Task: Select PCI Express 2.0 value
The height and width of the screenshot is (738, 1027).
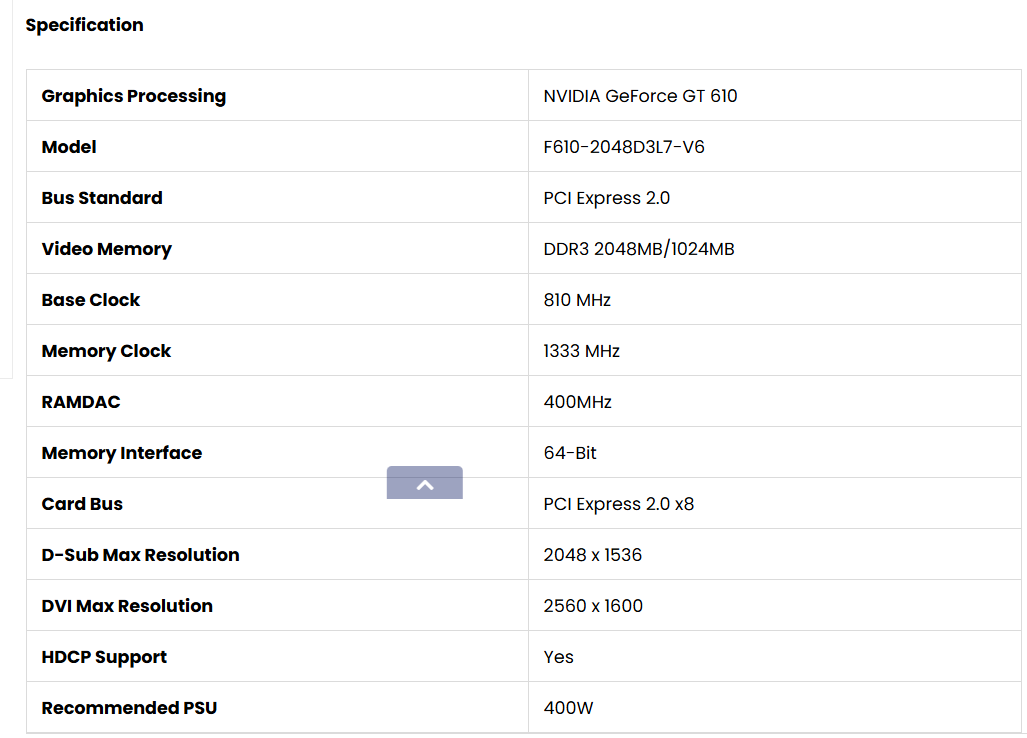Action: pyautogui.click(x=607, y=198)
